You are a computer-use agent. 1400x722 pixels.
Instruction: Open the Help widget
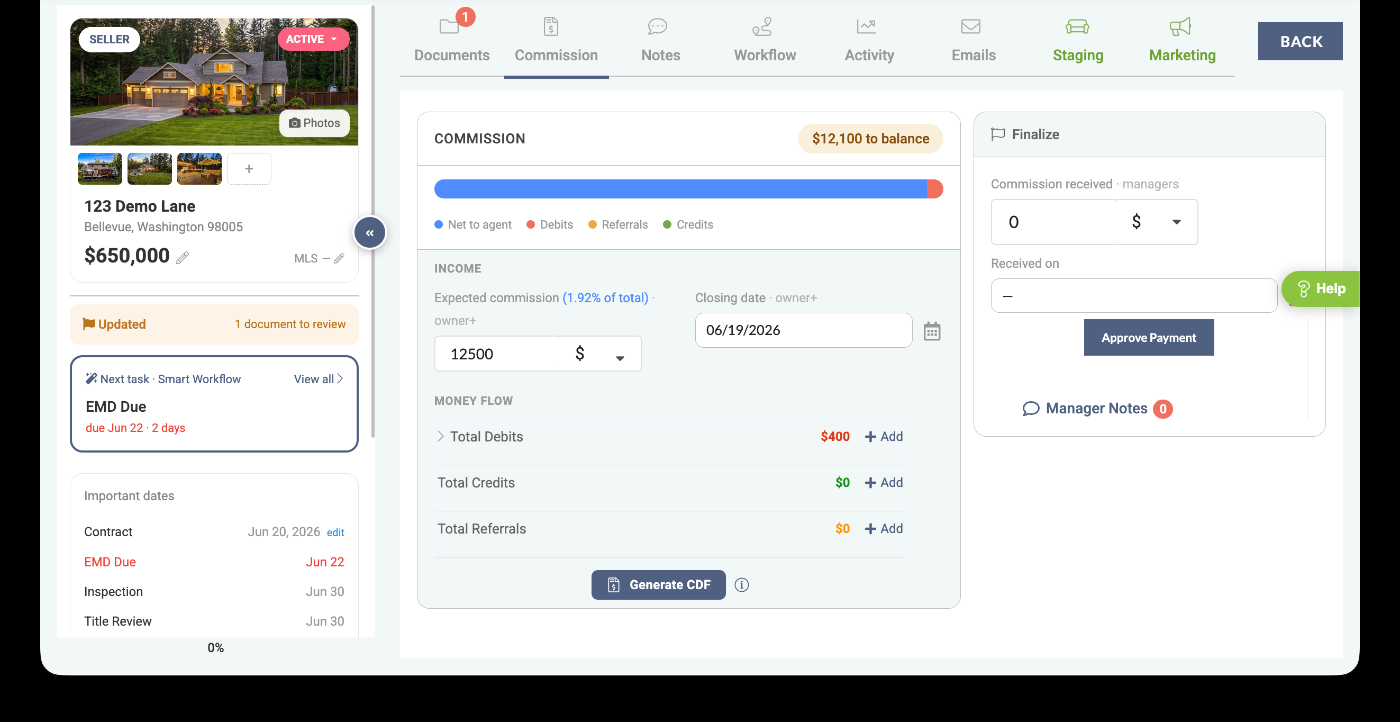pyautogui.click(x=1321, y=289)
